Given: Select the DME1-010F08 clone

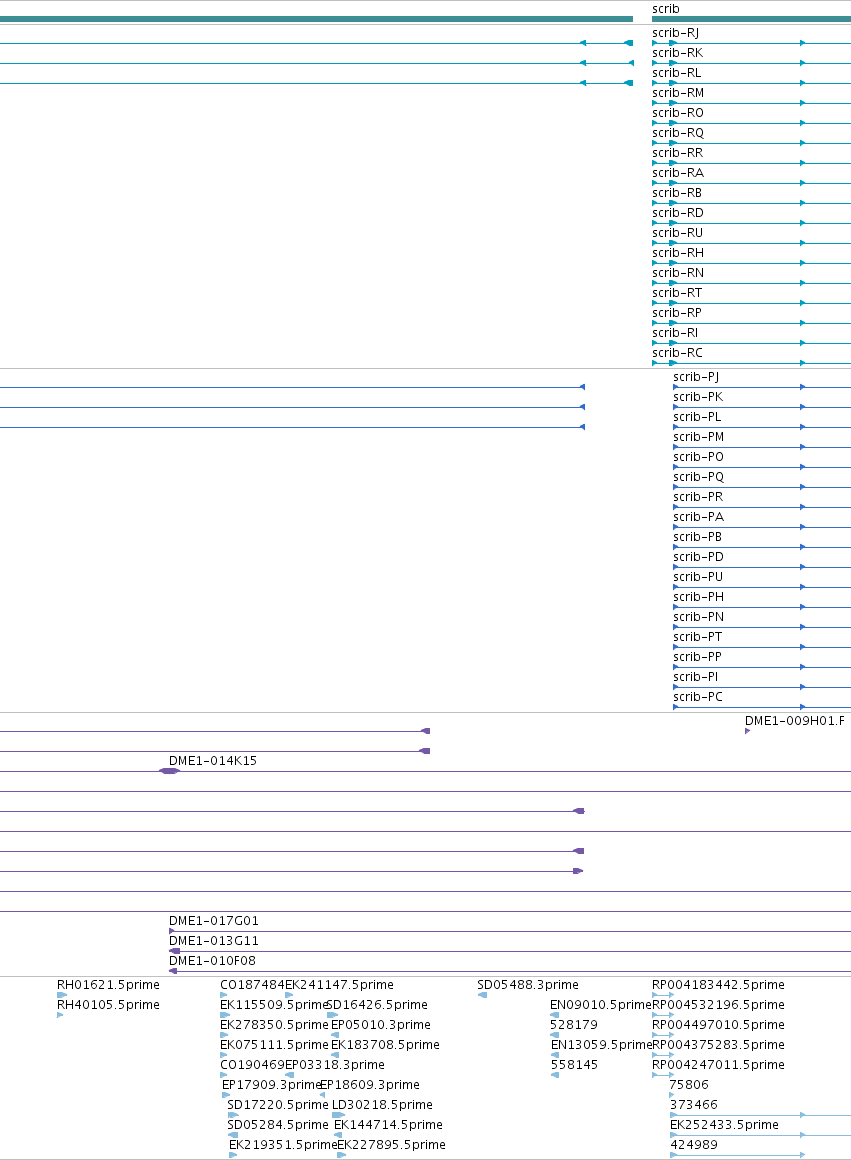Looking at the screenshot, I should [x=212, y=960].
